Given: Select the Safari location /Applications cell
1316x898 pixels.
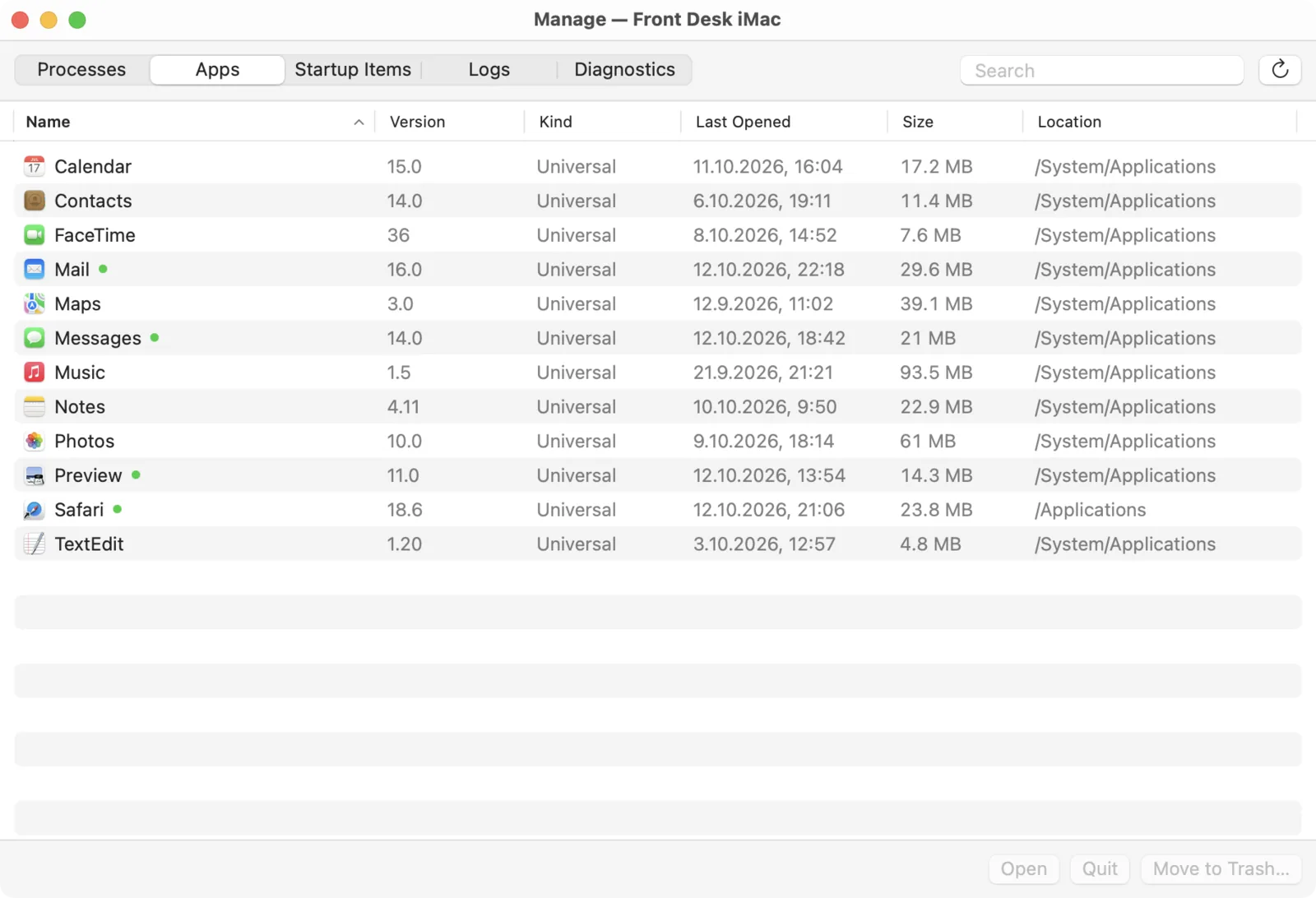Looking at the screenshot, I should point(1090,510).
